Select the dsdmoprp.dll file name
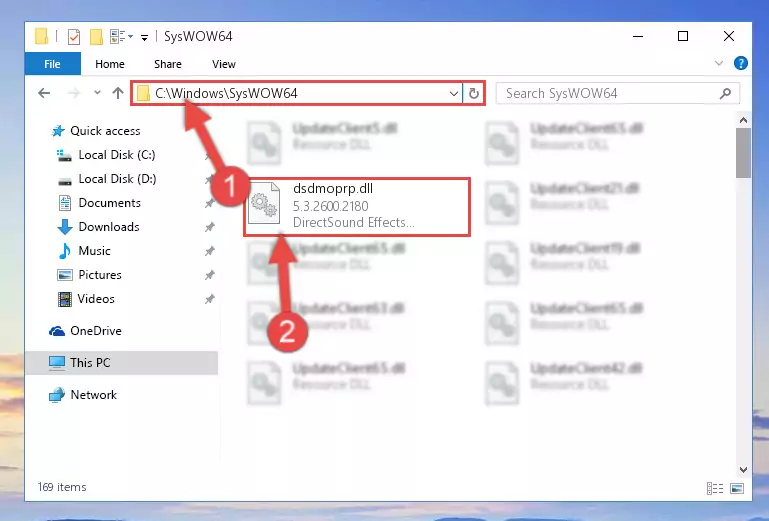This screenshot has height=521, width=769. click(333, 188)
